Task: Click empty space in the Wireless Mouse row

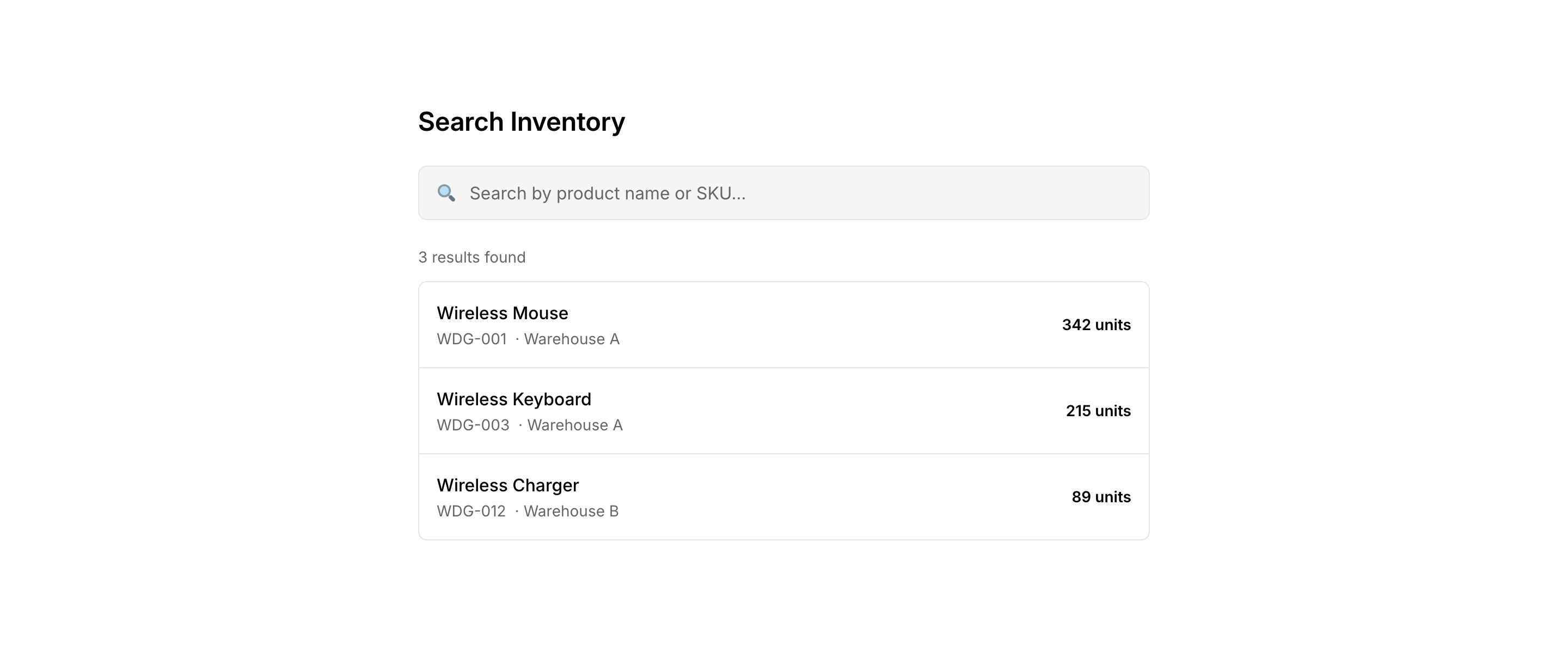Action: pos(822,325)
